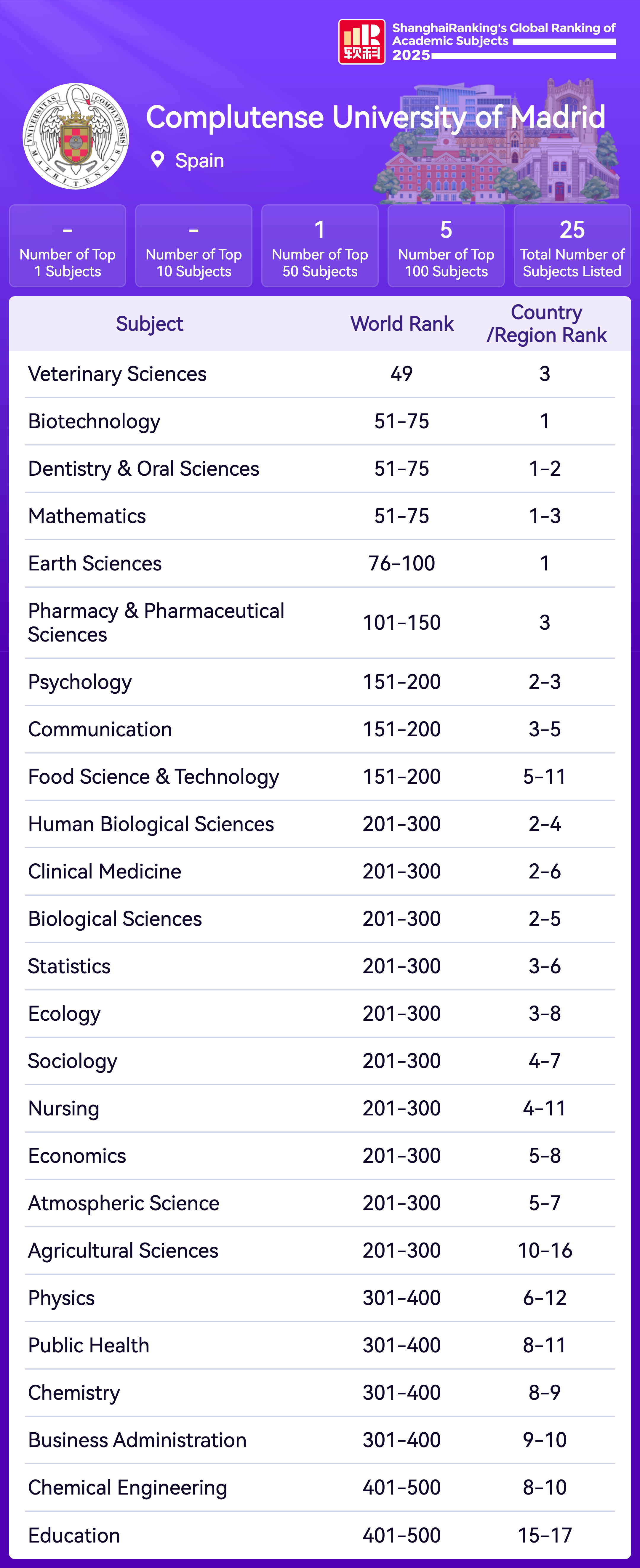
Task: Click the Complutense University crest emblem
Action: (76, 136)
